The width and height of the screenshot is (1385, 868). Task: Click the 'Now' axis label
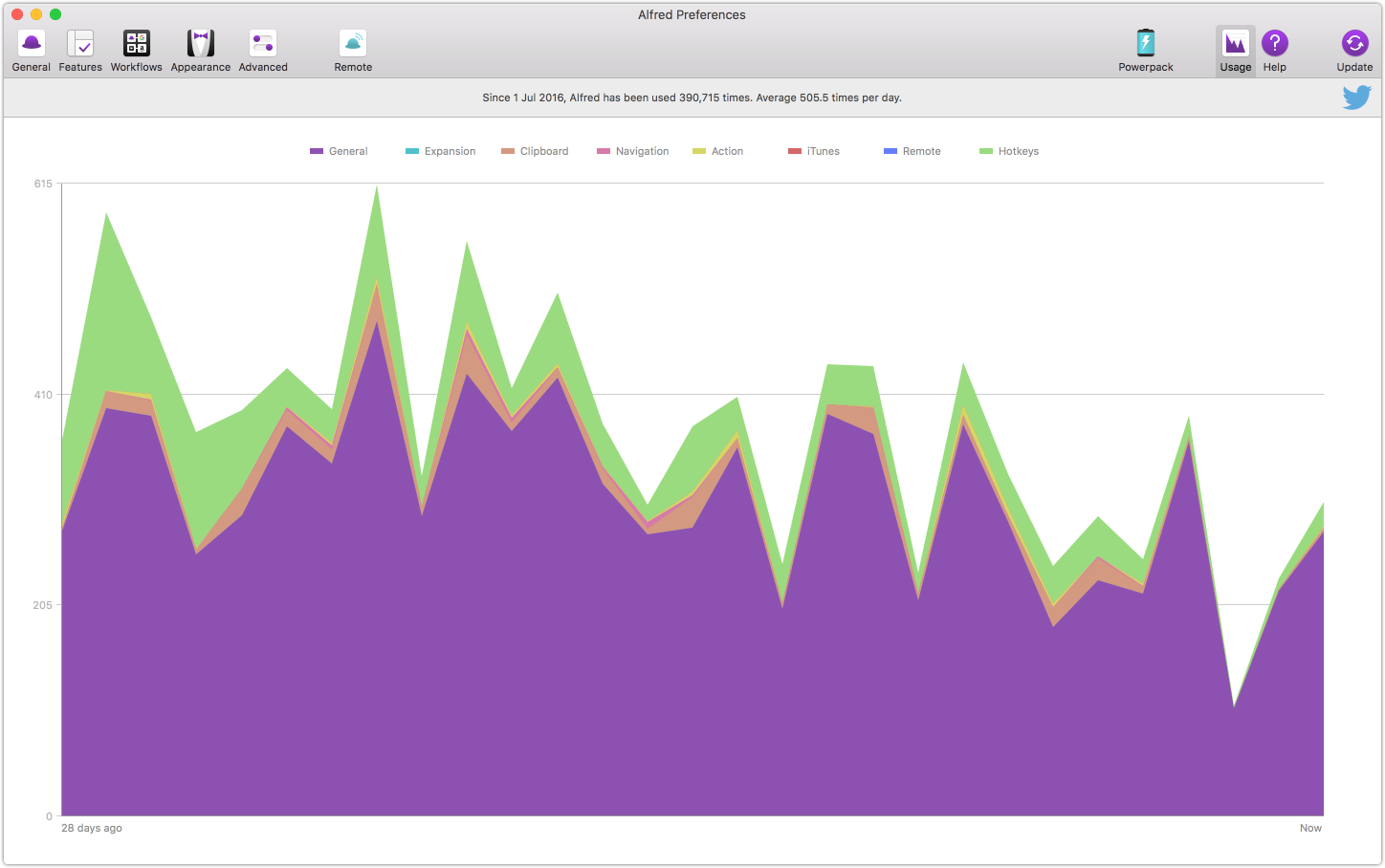click(x=1310, y=828)
